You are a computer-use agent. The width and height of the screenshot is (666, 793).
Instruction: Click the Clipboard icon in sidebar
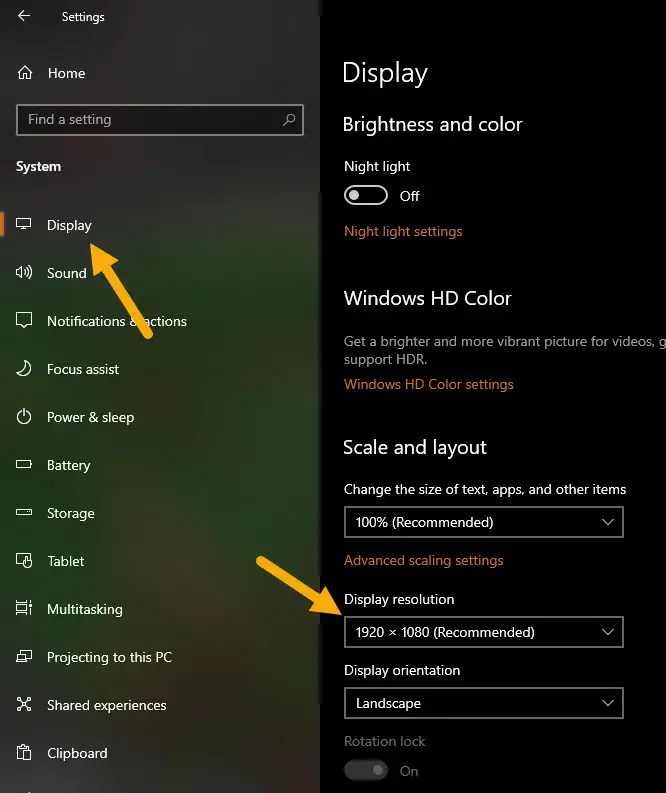coord(24,753)
